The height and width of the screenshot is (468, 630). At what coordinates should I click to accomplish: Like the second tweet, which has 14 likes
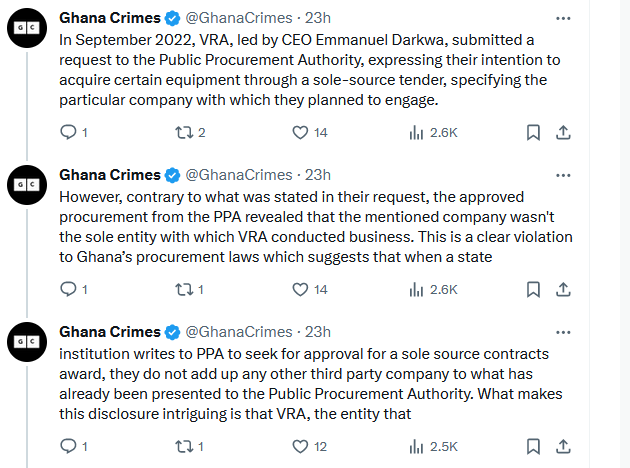pyautogui.click(x=299, y=289)
